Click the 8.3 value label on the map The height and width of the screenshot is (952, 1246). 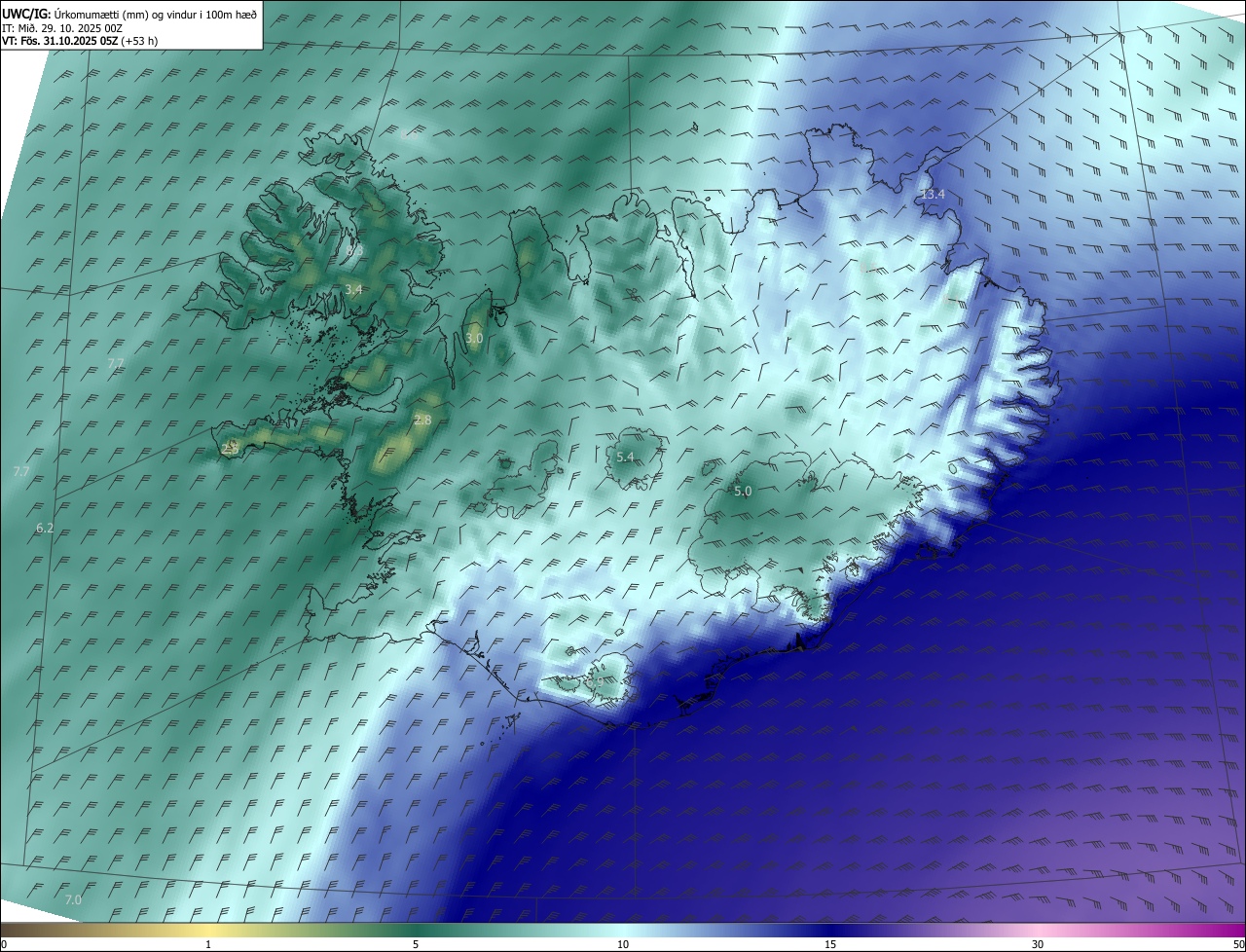[x=354, y=250]
